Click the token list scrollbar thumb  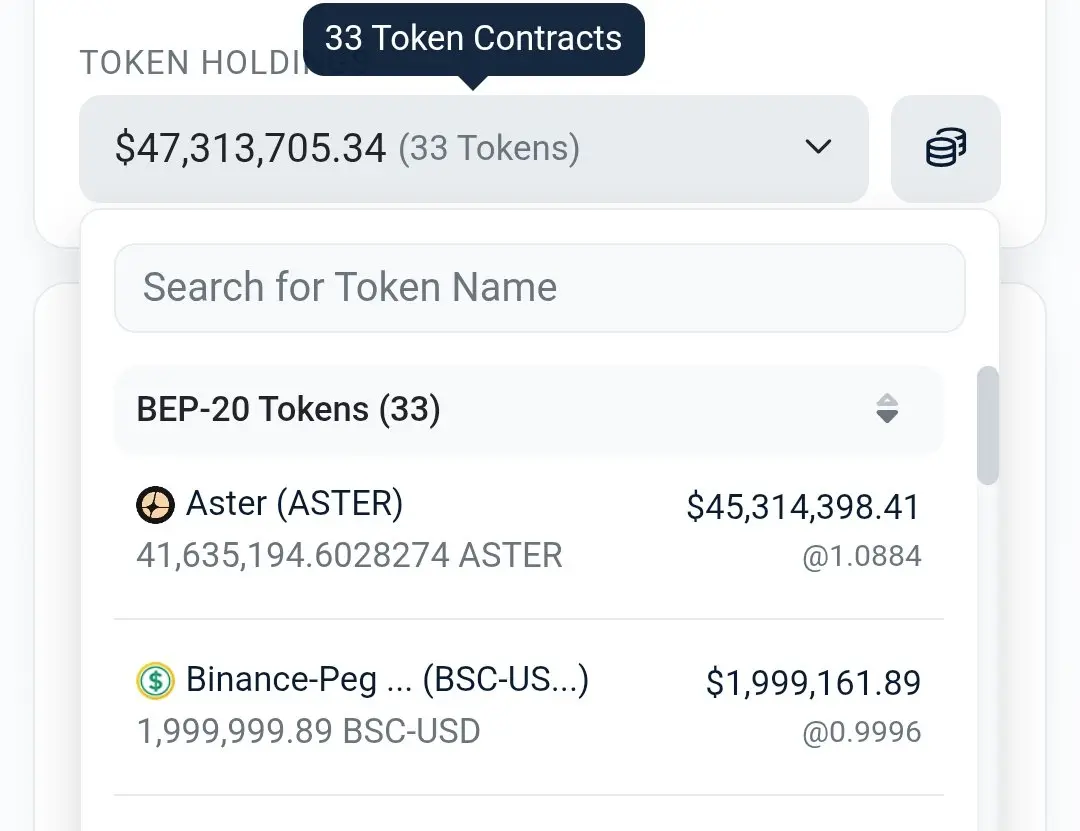[x=987, y=425]
